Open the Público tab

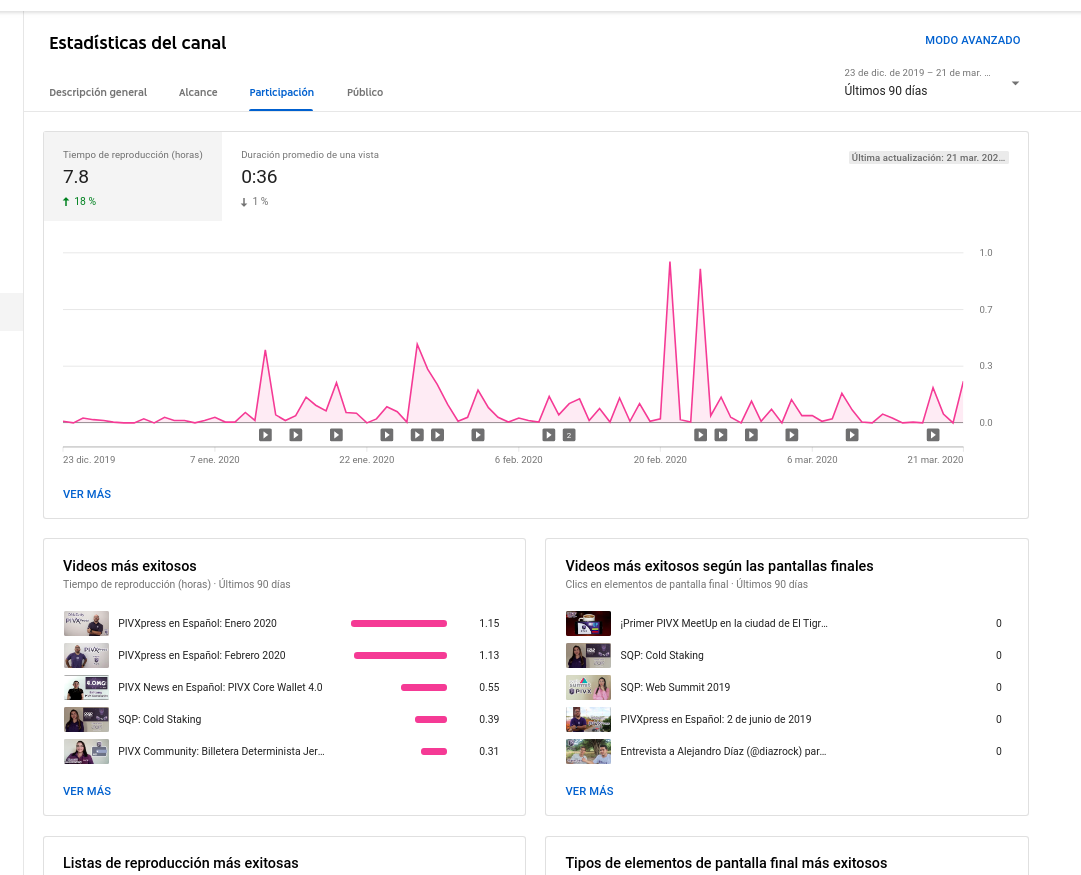tap(365, 92)
